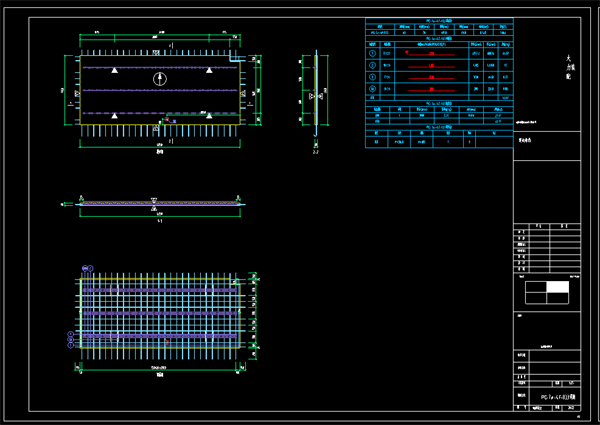This screenshot has height=425, width=600.
Task: Click the header title of the cyan schedule table
Action: click(439, 21)
